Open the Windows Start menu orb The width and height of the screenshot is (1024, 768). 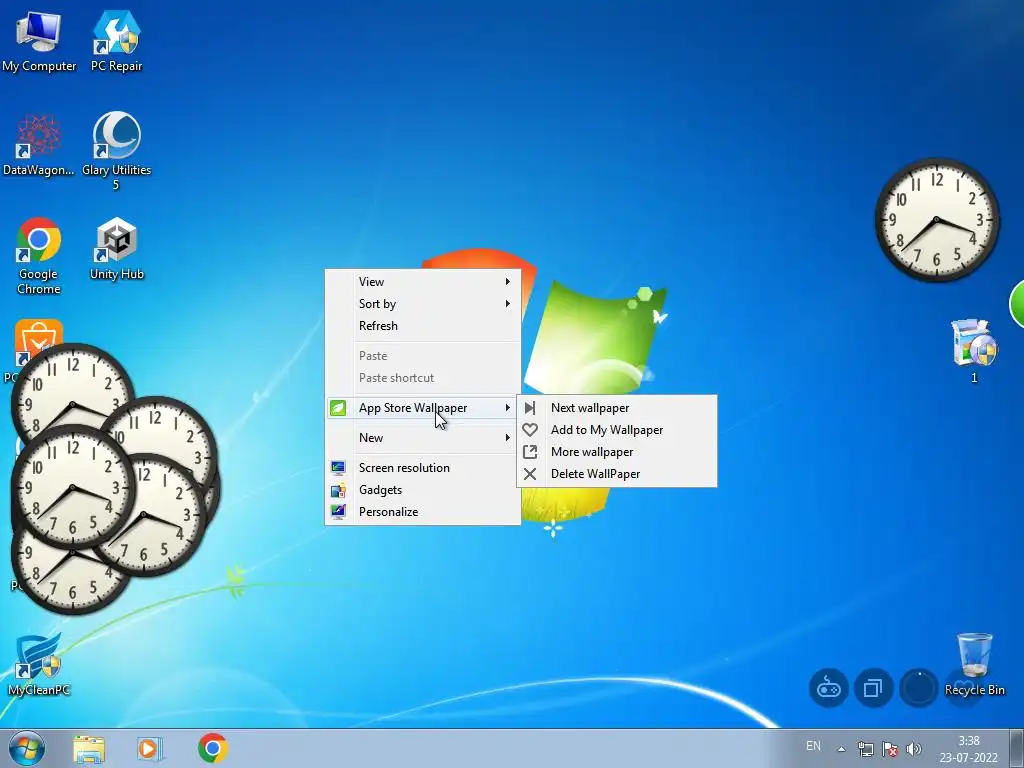pos(27,748)
